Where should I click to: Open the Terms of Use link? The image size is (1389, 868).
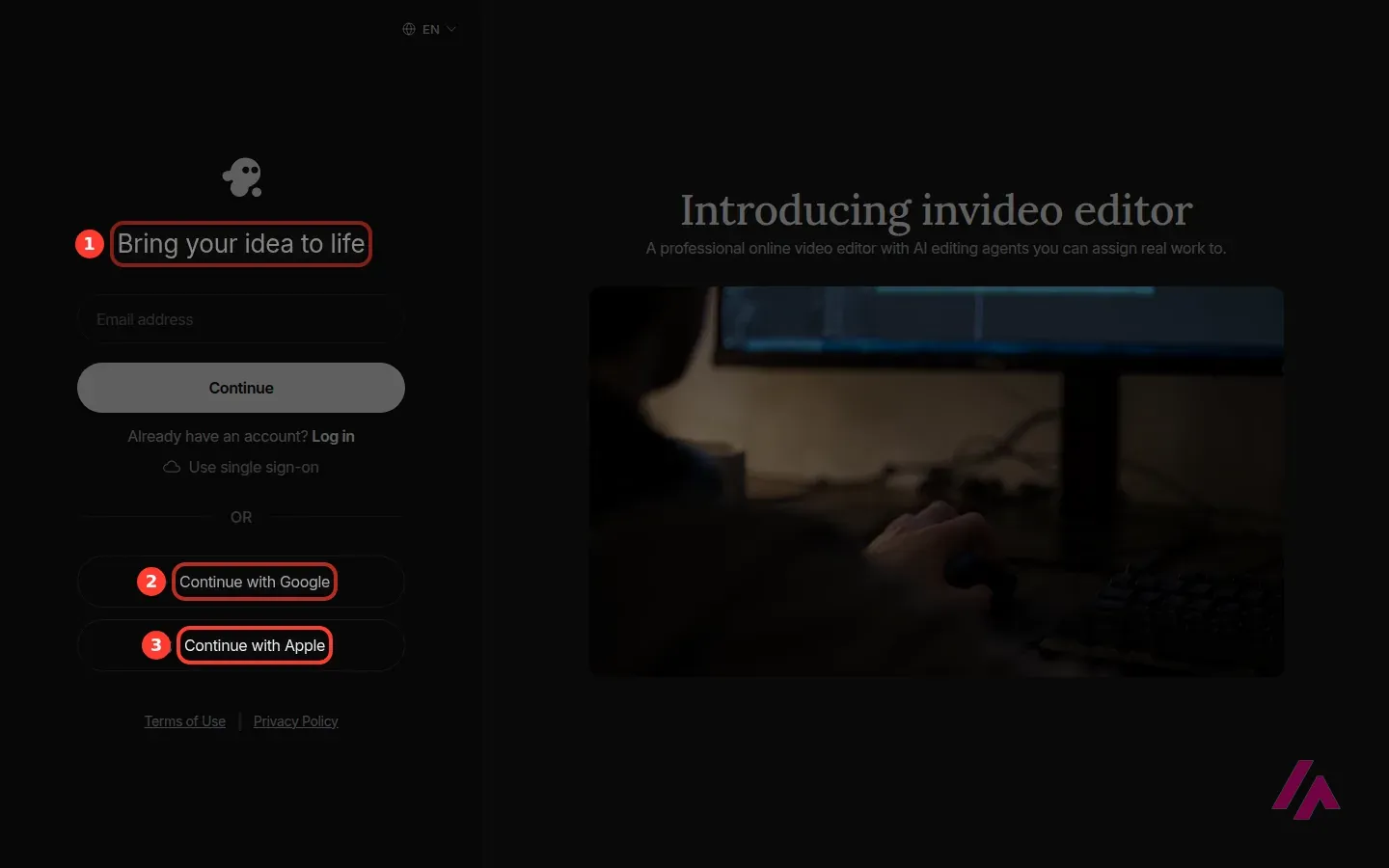point(185,721)
